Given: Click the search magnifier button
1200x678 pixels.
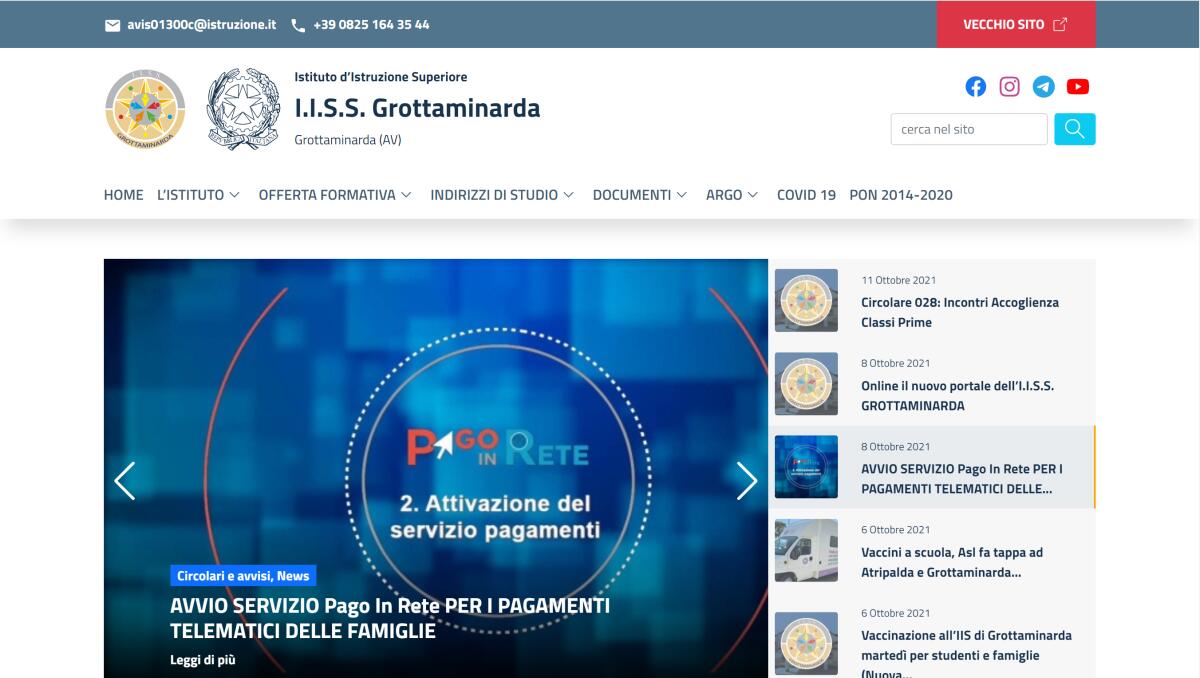Looking at the screenshot, I should coord(1075,129).
